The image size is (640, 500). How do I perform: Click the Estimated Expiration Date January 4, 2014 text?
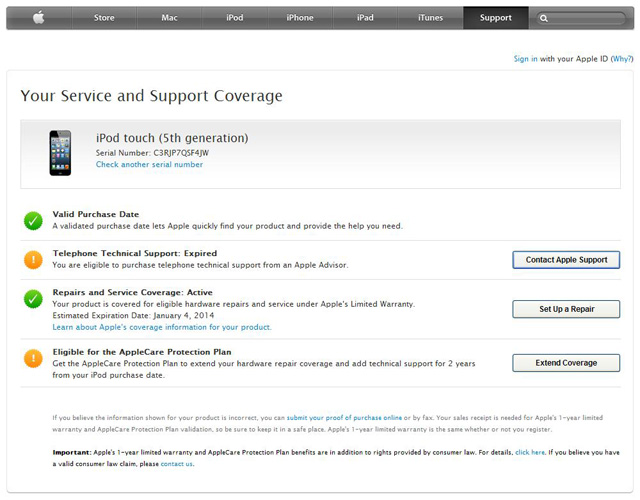(x=133, y=315)
